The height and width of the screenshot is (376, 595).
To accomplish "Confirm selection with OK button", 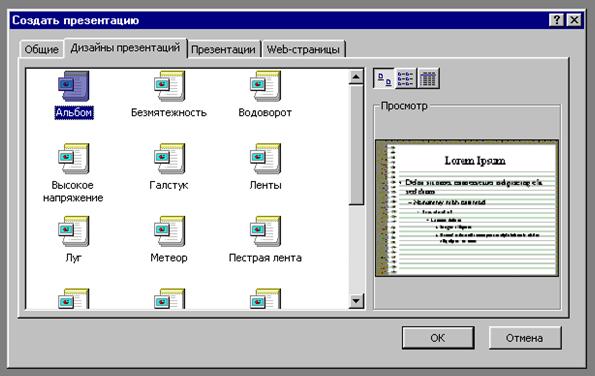I will [x=438, y=338].
